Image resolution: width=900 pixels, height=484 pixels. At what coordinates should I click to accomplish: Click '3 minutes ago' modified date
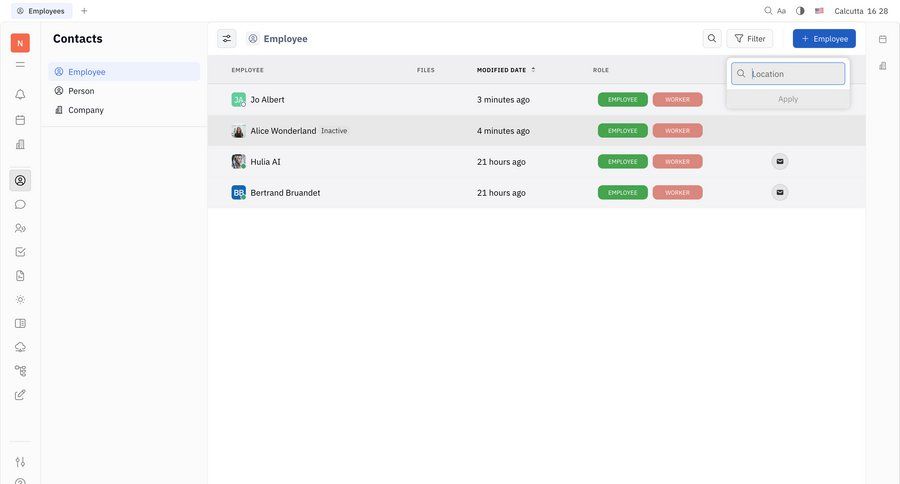(503, 99)
